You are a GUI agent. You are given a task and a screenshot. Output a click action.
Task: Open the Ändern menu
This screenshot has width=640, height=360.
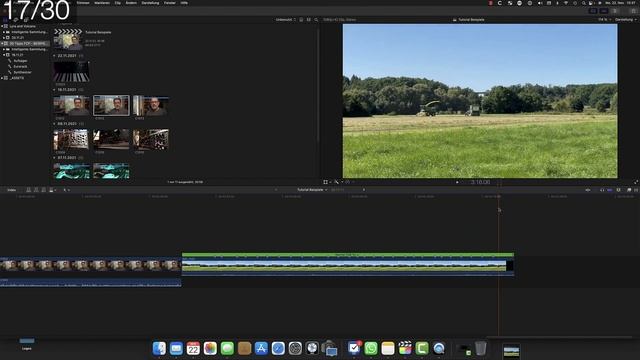131,3
